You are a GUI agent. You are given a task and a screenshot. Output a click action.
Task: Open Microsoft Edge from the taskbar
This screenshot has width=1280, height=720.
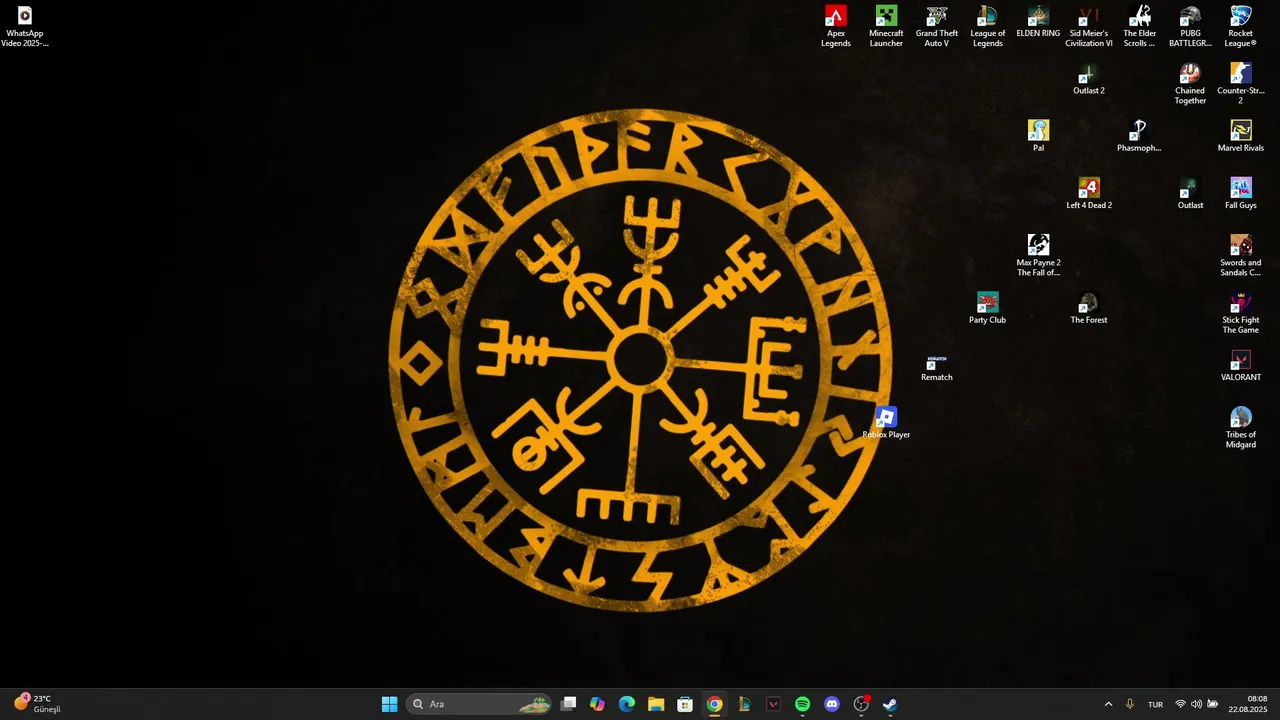click(627, 704)
